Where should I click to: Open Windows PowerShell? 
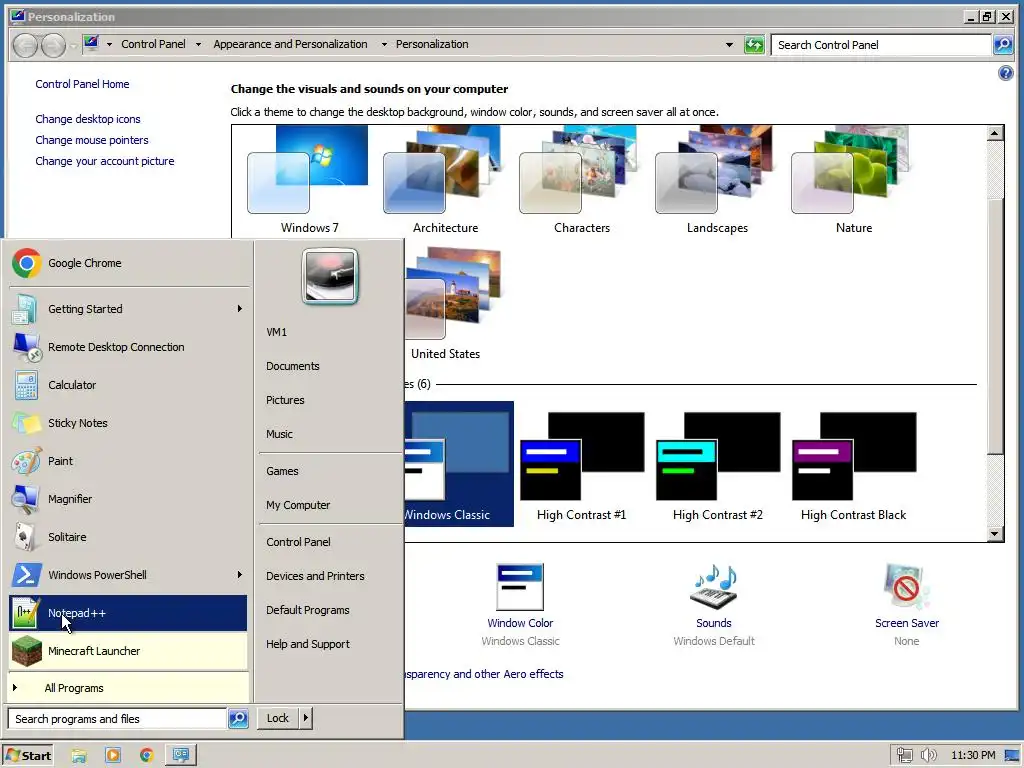pyautogui.click(x=128, y=575)
